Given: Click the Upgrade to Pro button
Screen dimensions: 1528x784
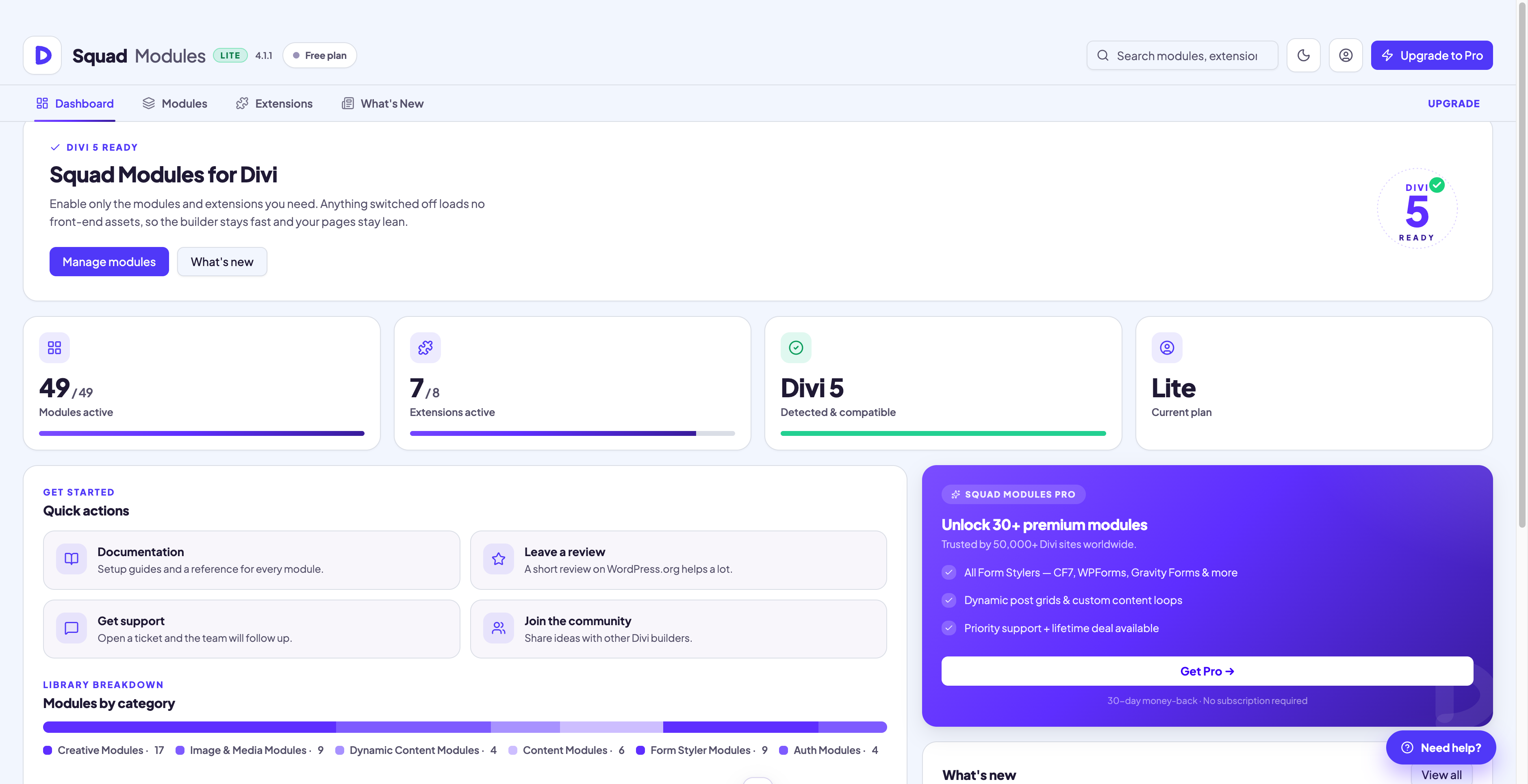Looking at the screenshot, I should pos(1431,55).
